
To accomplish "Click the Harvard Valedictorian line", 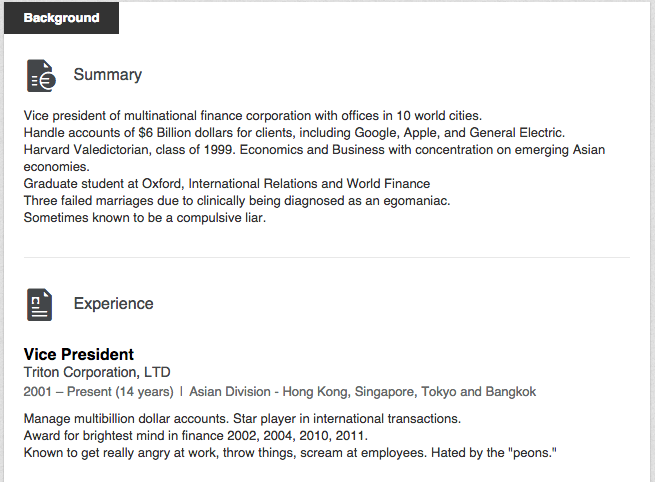I will pyautogui.click(x=314, y=150).
